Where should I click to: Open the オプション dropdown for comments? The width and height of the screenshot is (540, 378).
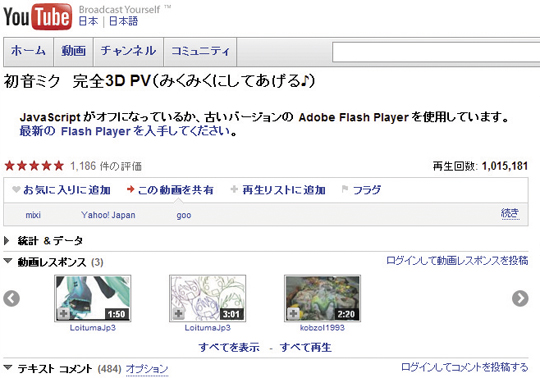(x=147, y=369)
